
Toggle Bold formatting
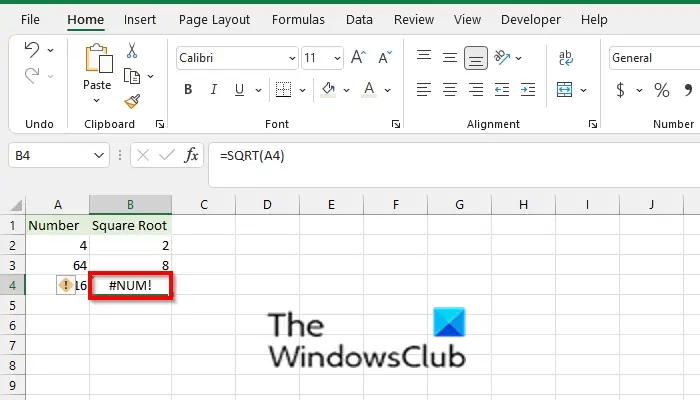pos(188,90)
